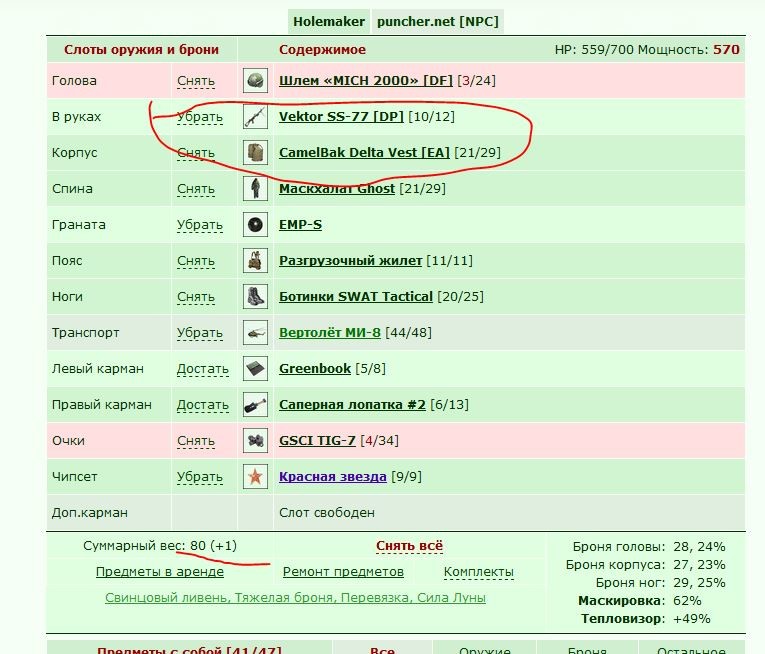Open the Красная звезда chipset link

(333, 477)
